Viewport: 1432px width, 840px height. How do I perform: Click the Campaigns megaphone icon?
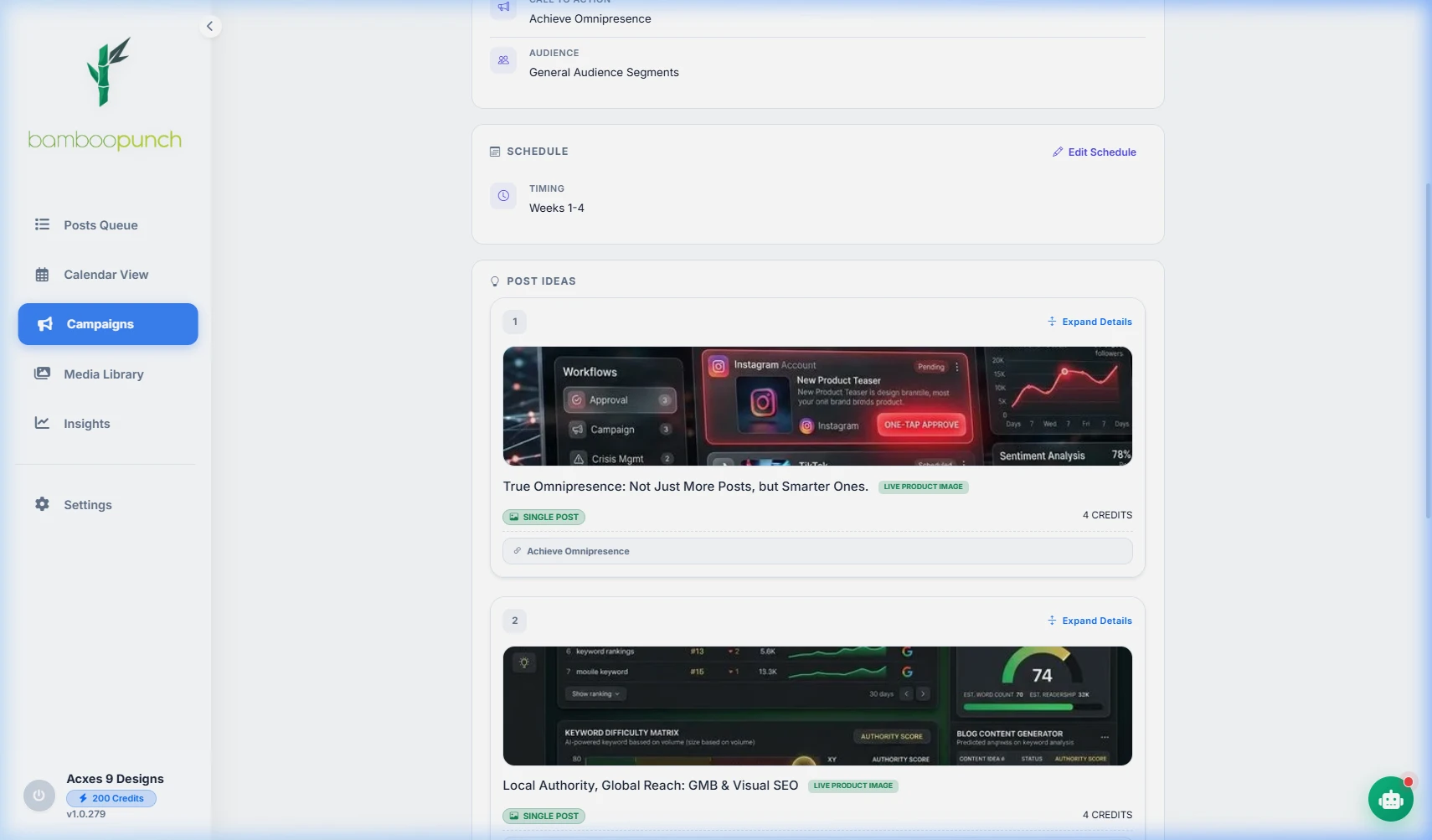pyautogui.click(x=45, y=323)
